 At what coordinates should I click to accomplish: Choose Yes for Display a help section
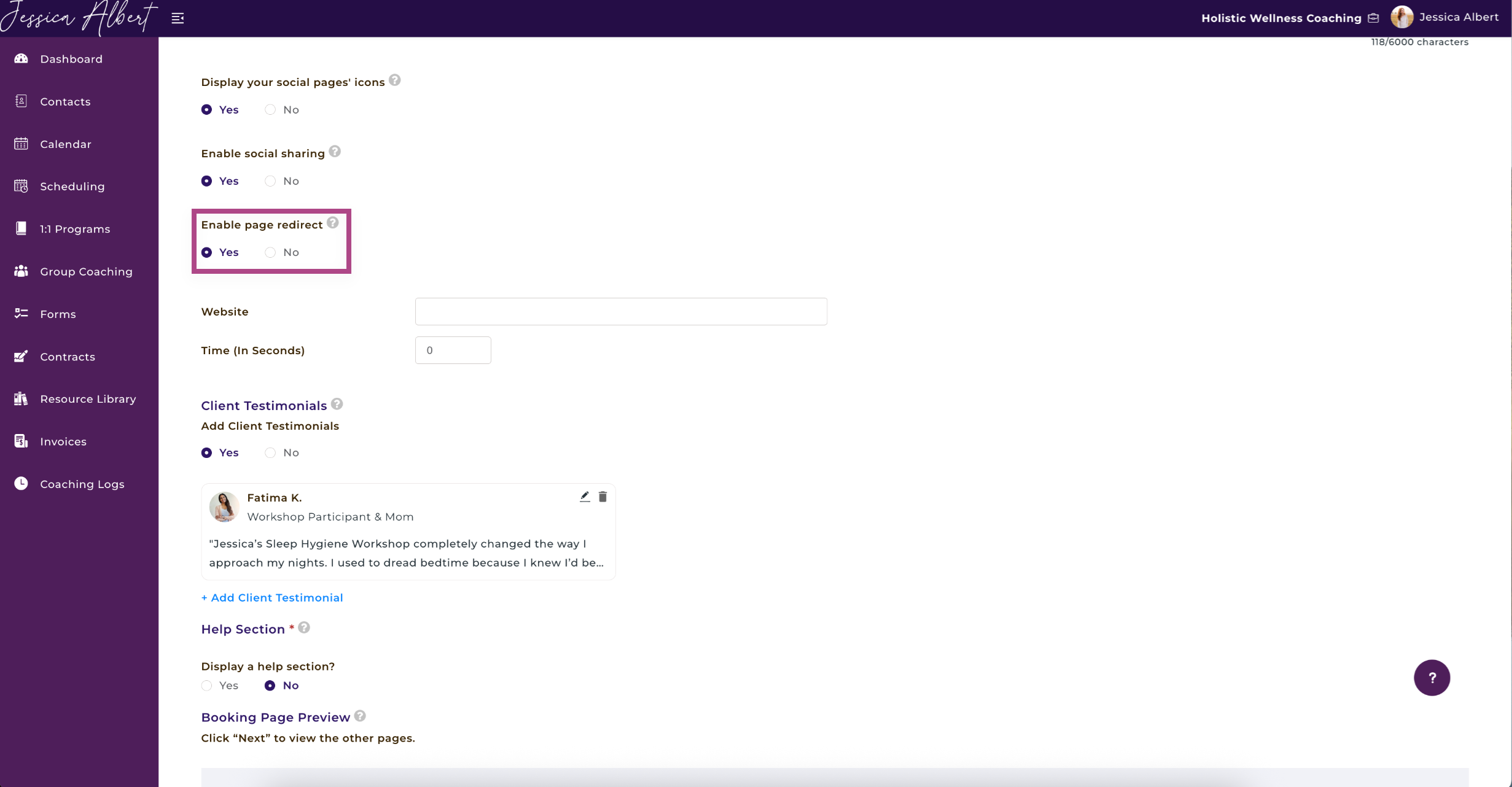coord(207,686)
